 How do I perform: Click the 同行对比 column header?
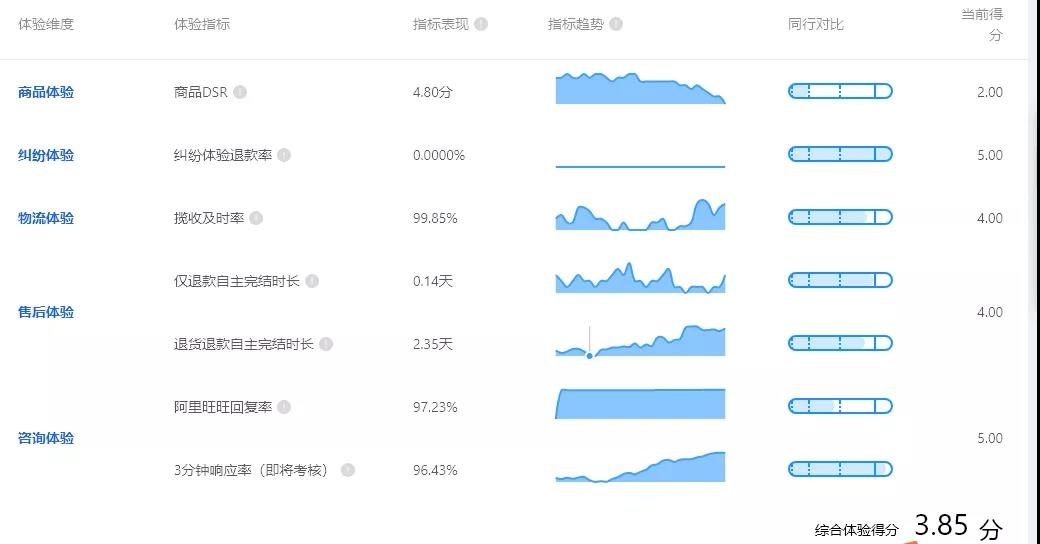click(816, 25)
